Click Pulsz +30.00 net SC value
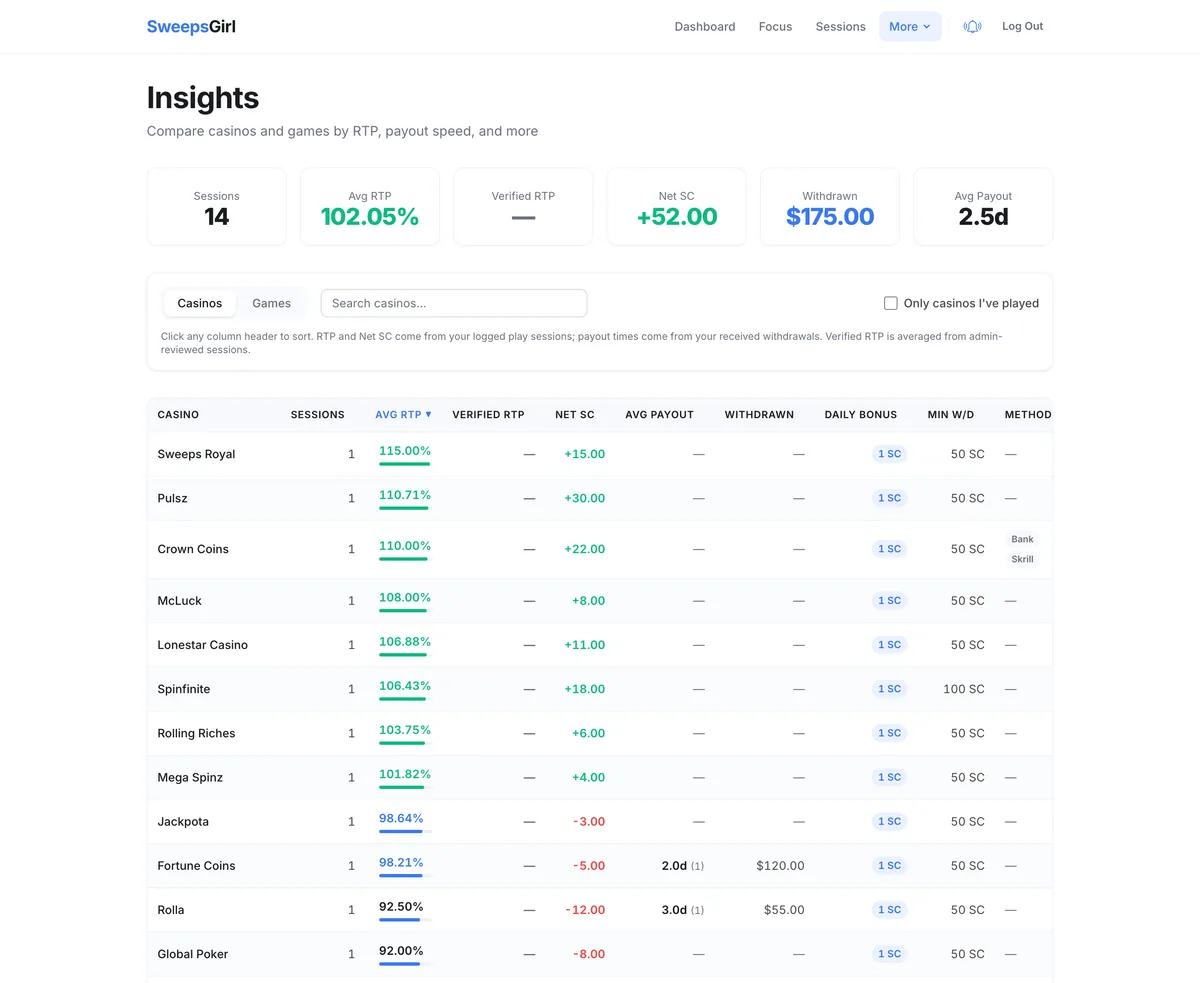Screen dimensions: 1200x983 point(584,498)
